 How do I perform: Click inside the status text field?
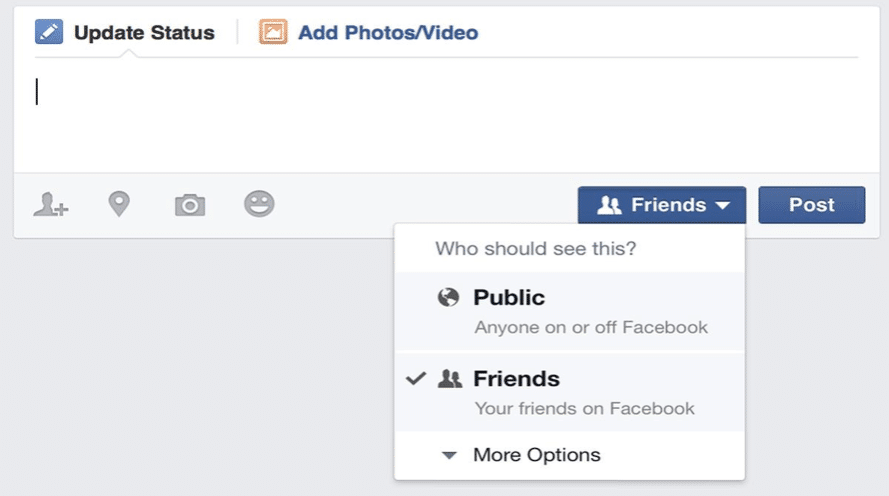tap(446, 115)
